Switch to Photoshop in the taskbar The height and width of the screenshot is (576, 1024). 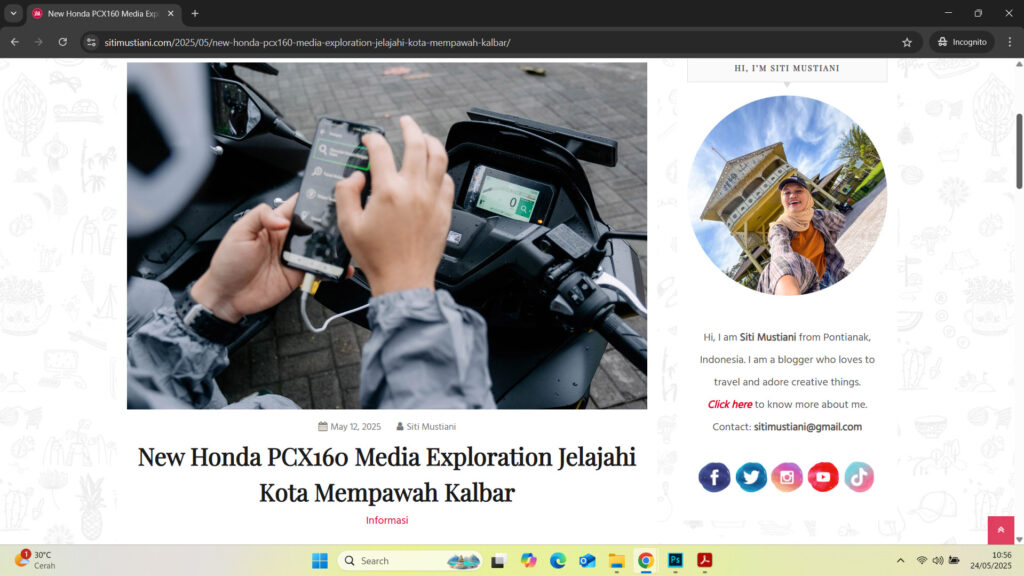tap(675, 560)
